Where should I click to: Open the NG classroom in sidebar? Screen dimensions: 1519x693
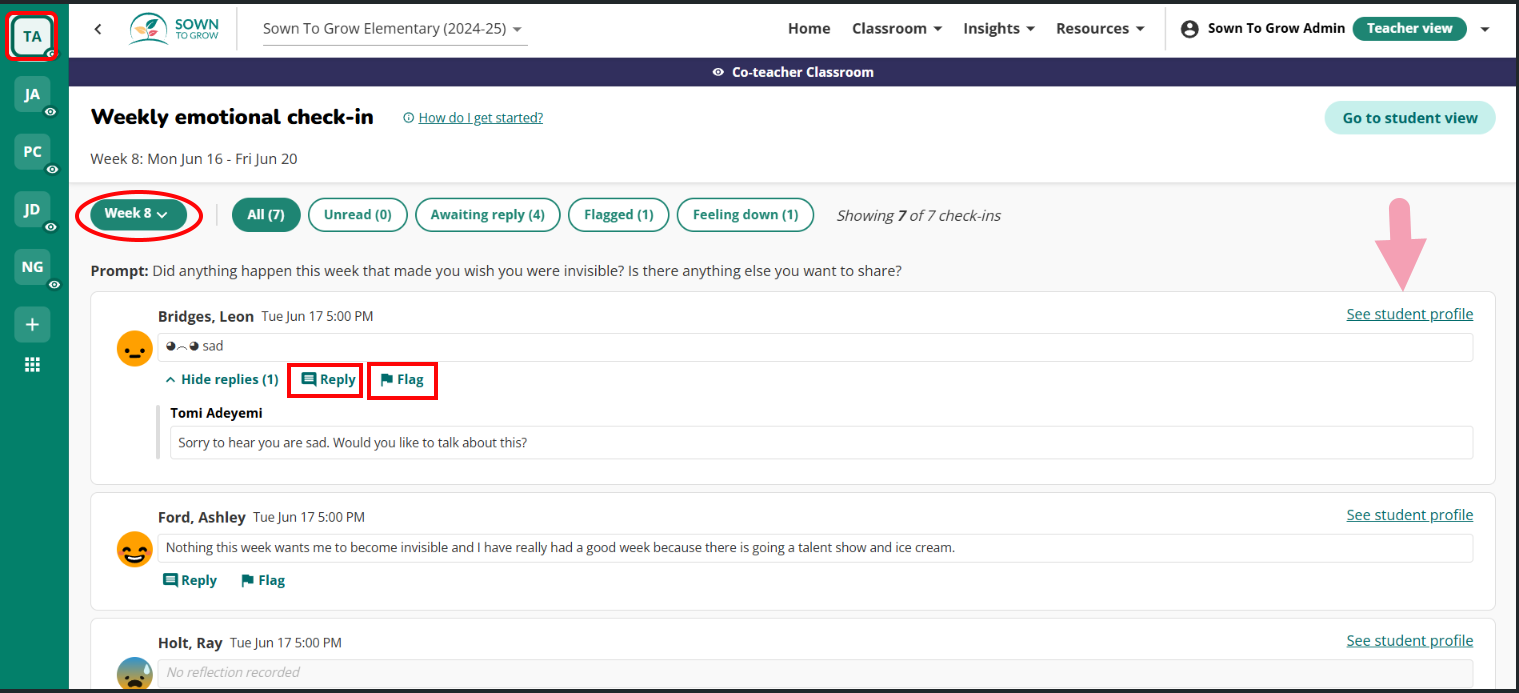(x=32, y=267)
